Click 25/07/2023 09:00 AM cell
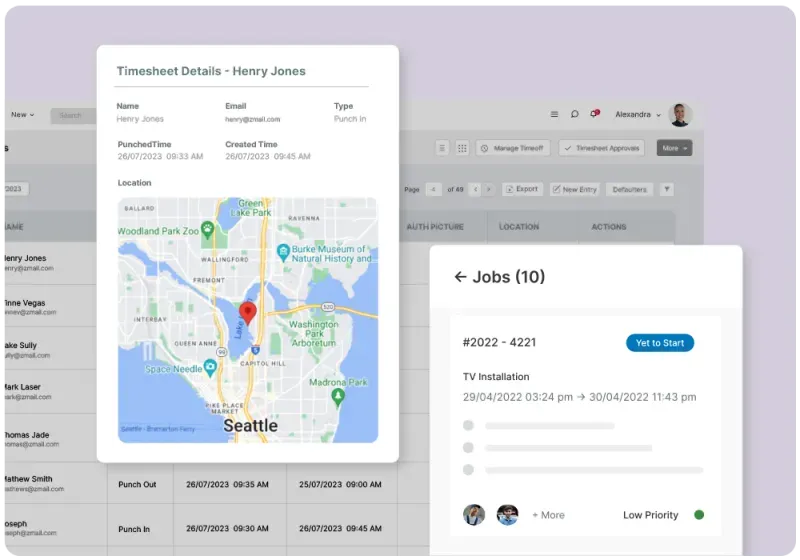Image resolution: width=800 pixels, height=560 pixels. tap(340, 485)
